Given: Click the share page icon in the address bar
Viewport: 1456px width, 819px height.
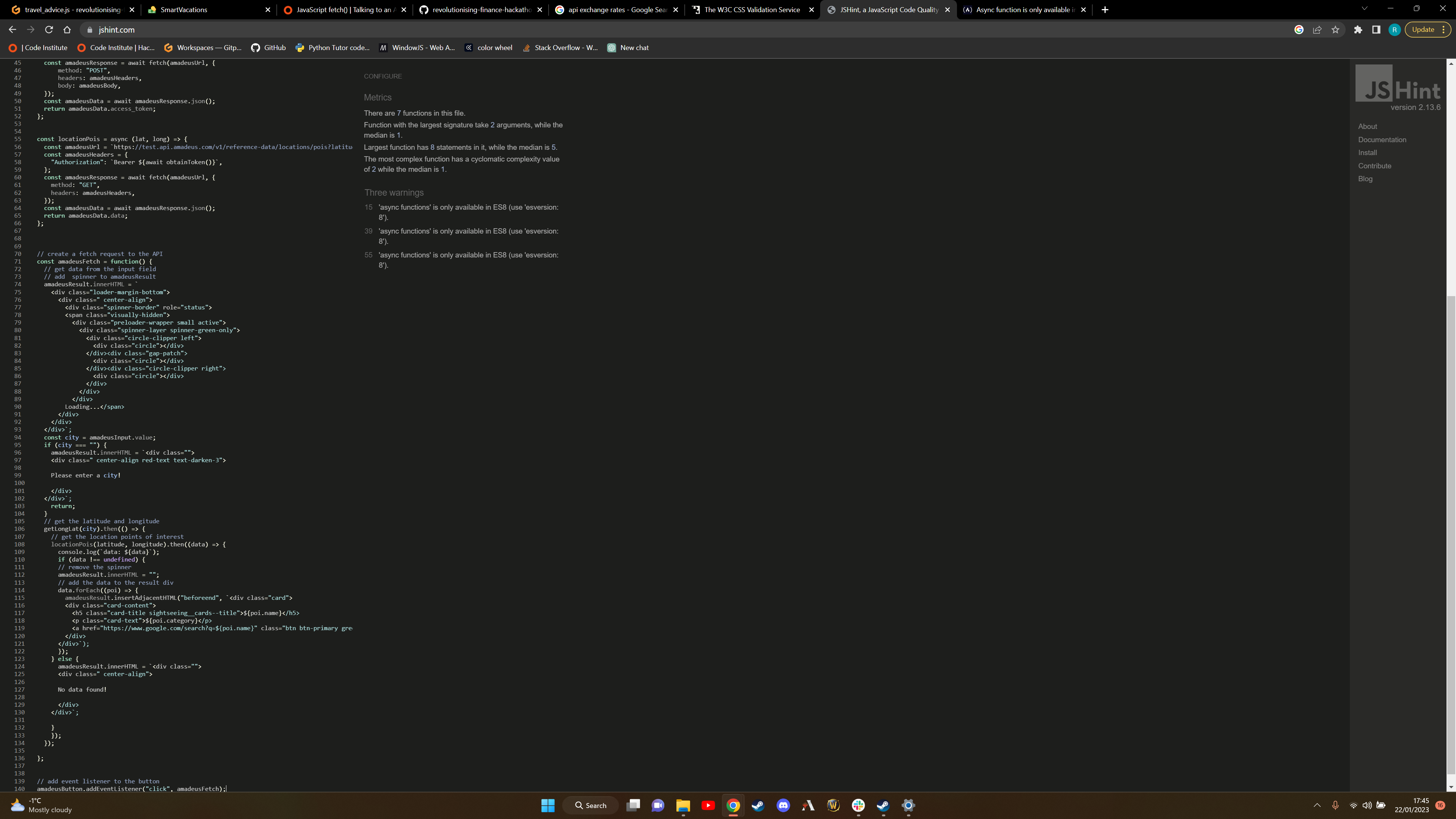Looking at the screenshot, I should (x=1318, y=30).
